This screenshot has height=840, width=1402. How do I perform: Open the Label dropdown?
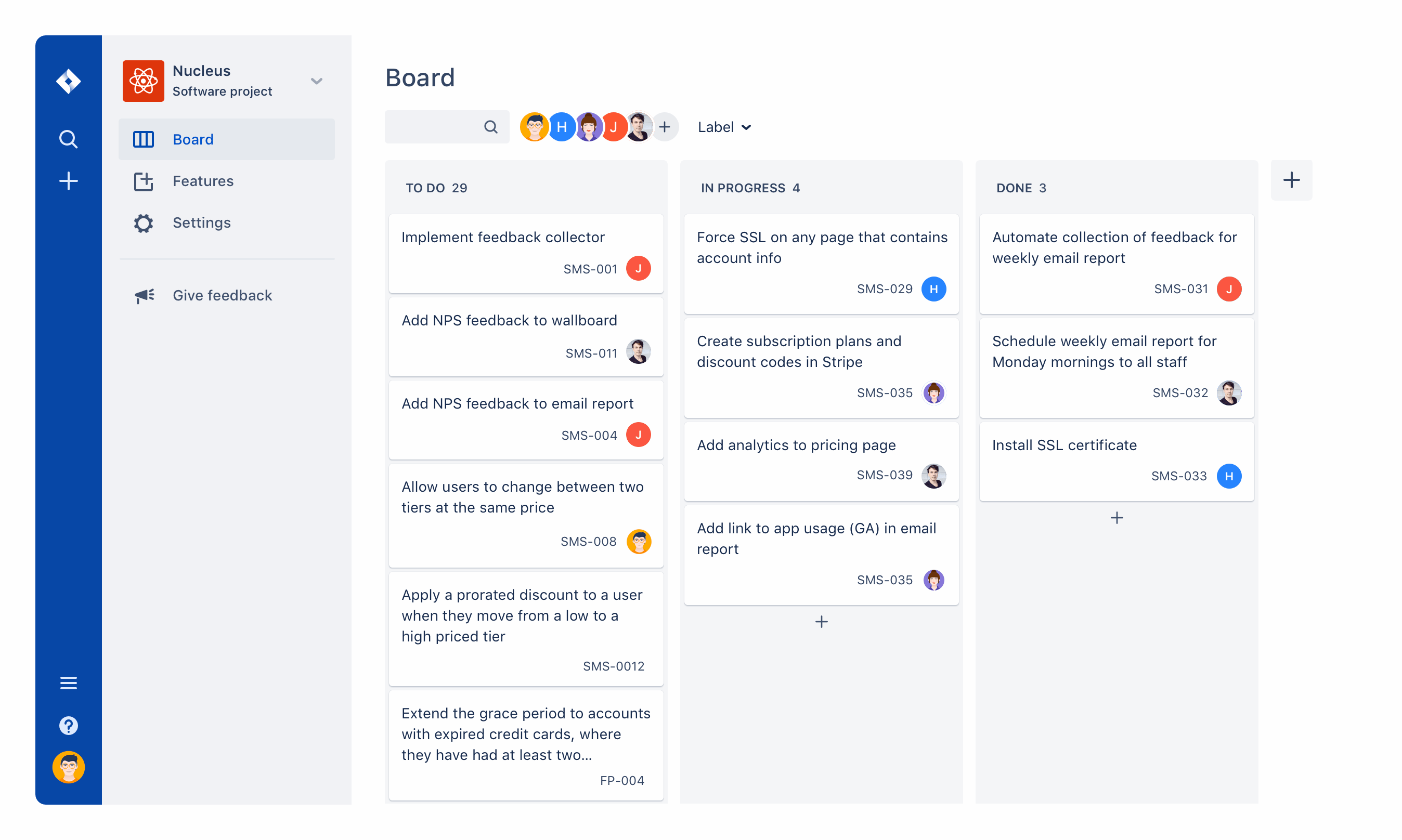coord(724,127)
